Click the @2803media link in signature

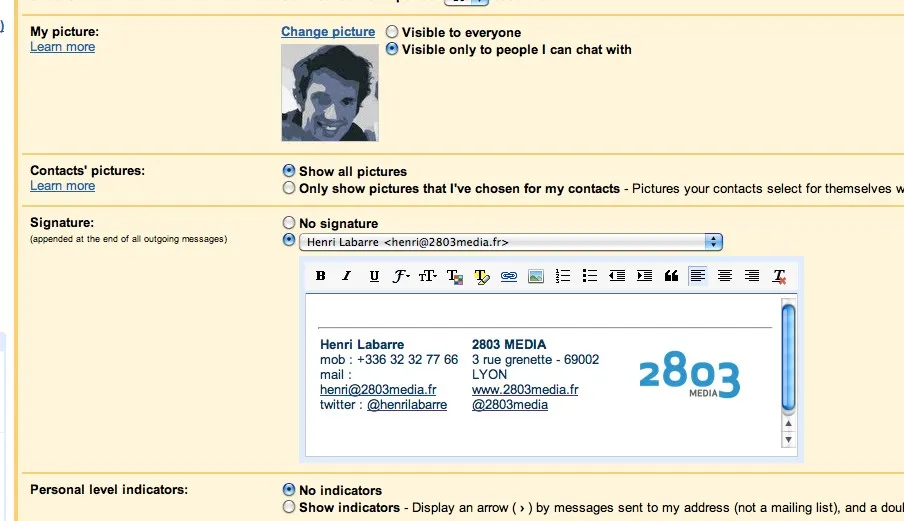coord(510,405)
